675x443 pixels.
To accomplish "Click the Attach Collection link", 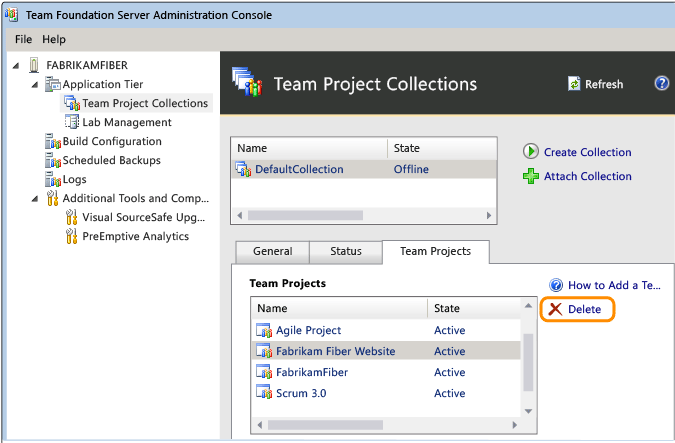I will click(x=588, y=176).
